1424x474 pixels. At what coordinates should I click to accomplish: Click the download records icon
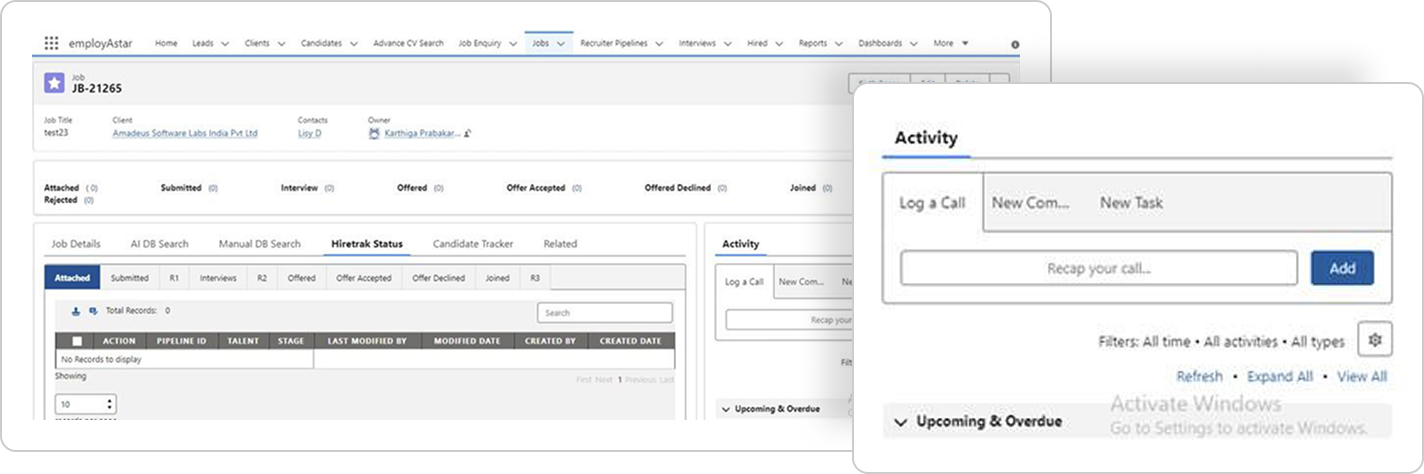click(x=76, y=311)
